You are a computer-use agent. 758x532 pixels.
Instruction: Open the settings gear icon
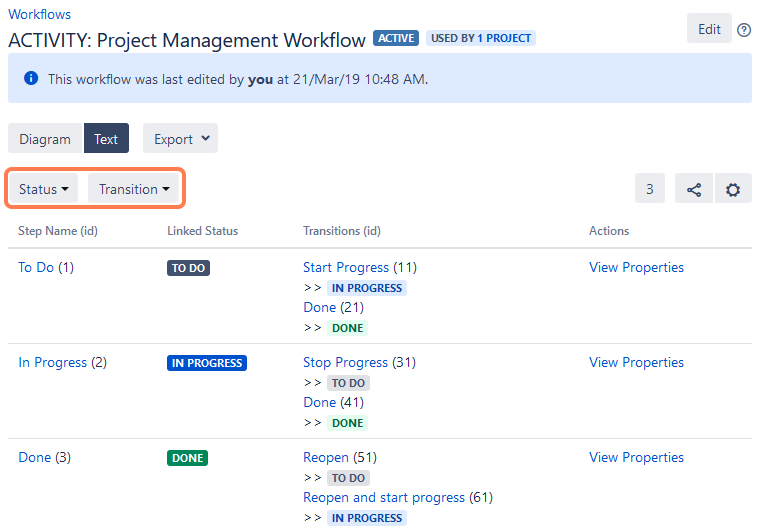(733, 189)
